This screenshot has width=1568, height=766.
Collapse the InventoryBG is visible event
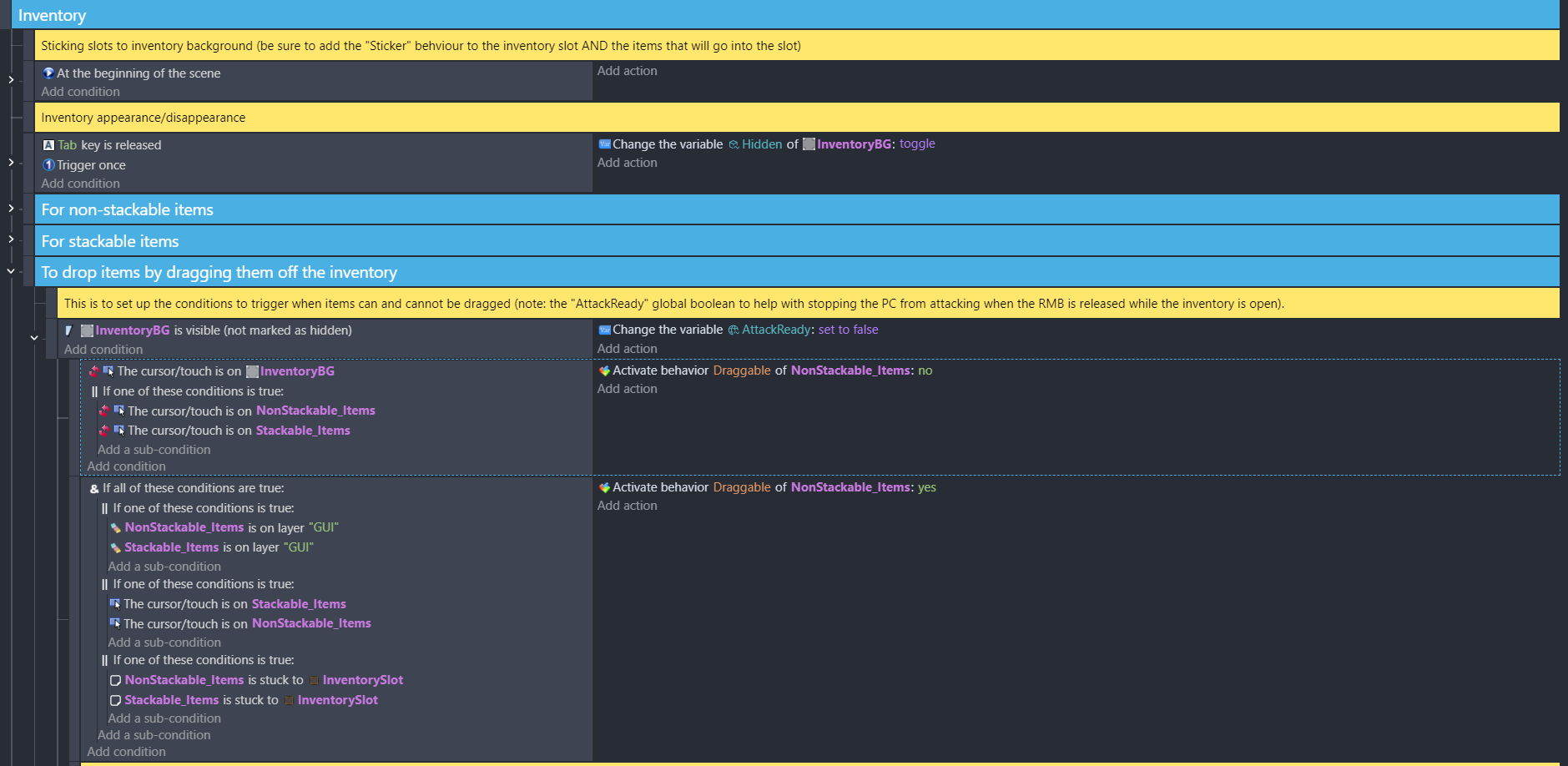pos(34,338)
